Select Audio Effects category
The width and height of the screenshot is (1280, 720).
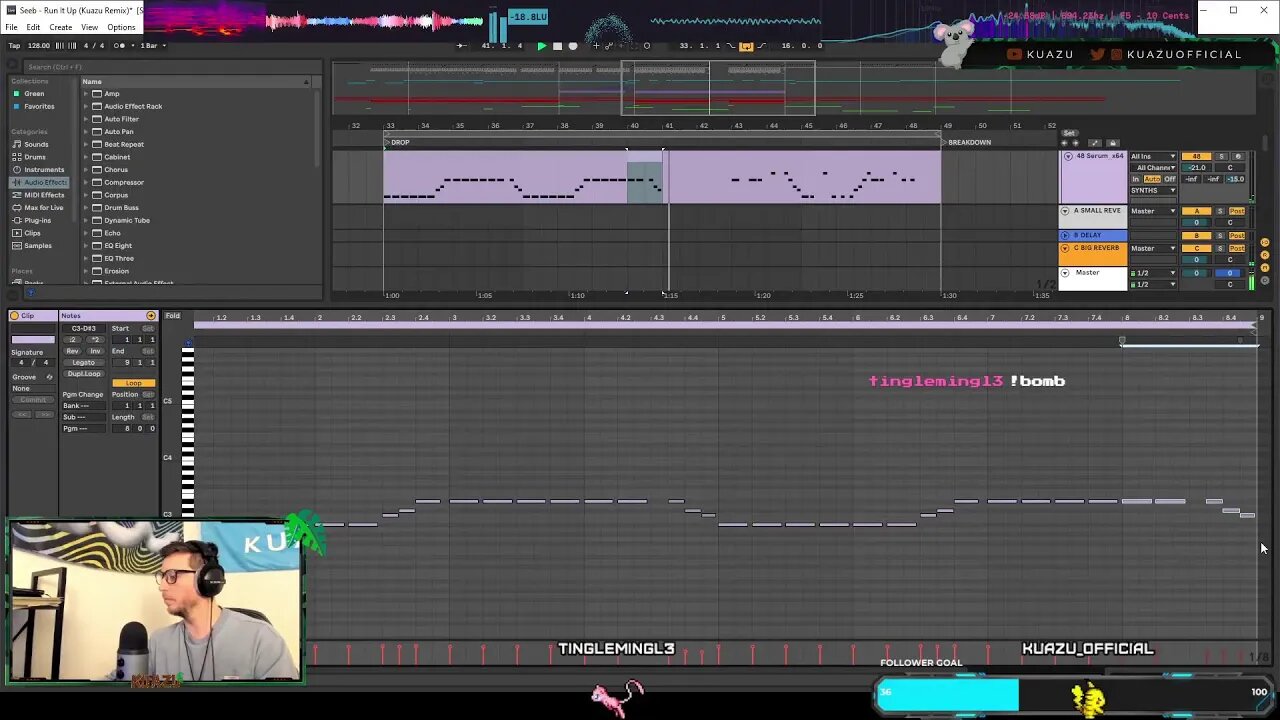click(46, 182)
